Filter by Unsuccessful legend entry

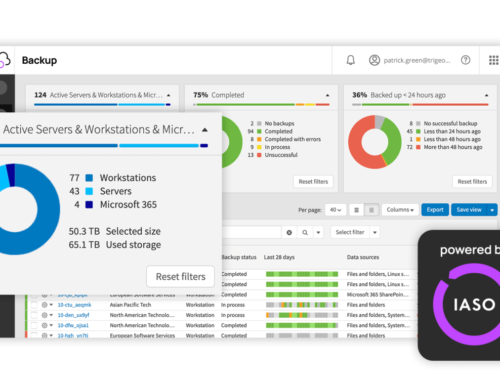coord(281,155)
